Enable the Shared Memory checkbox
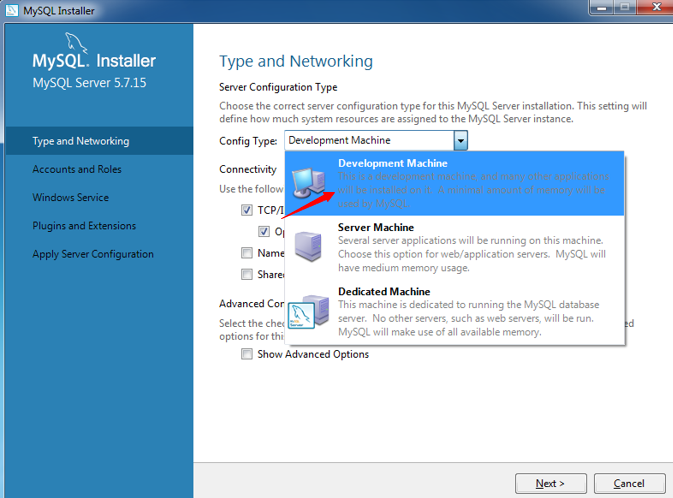The width and height of the screenshot is (673, 498). pos(246,274)
